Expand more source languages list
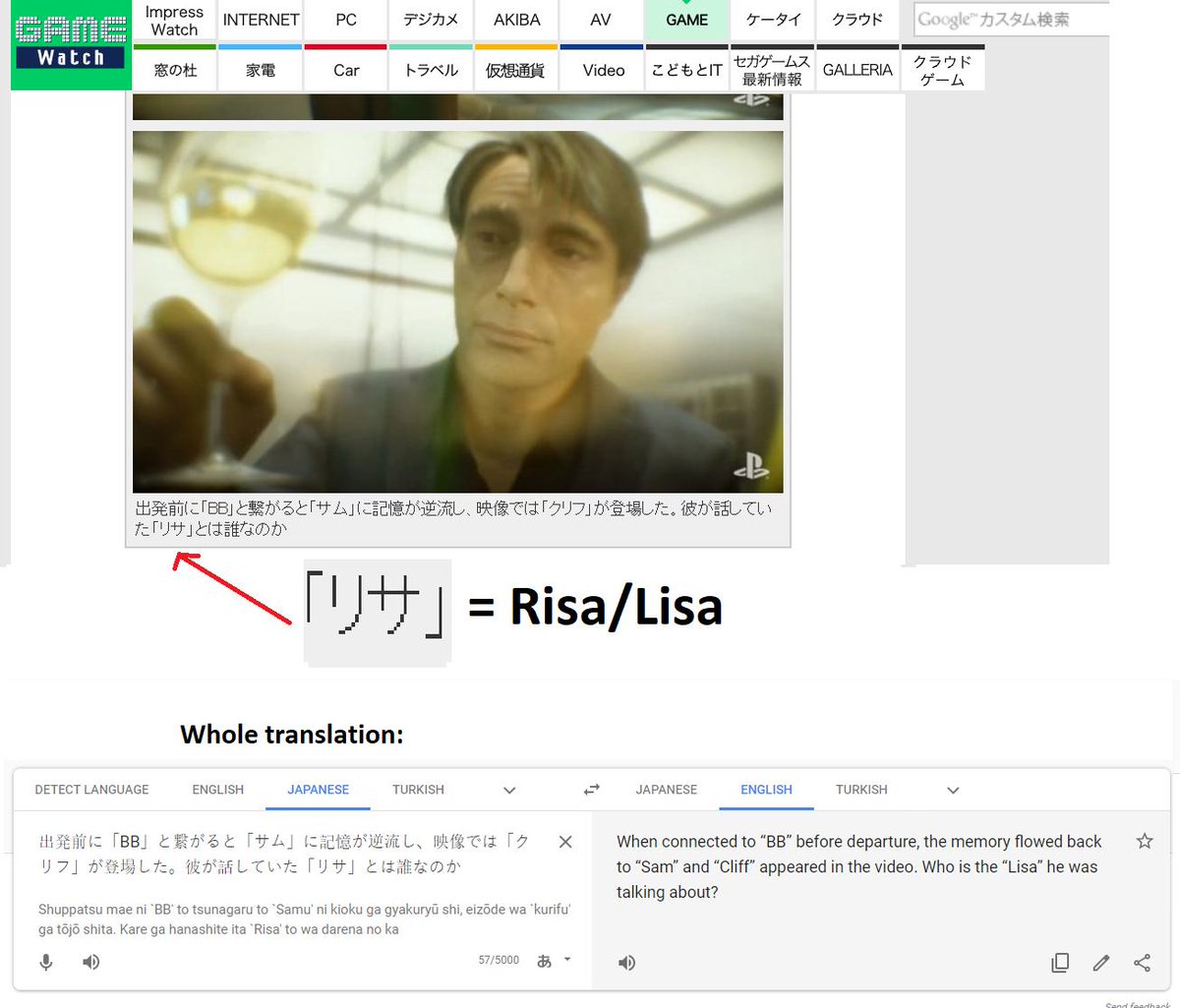 509,790
